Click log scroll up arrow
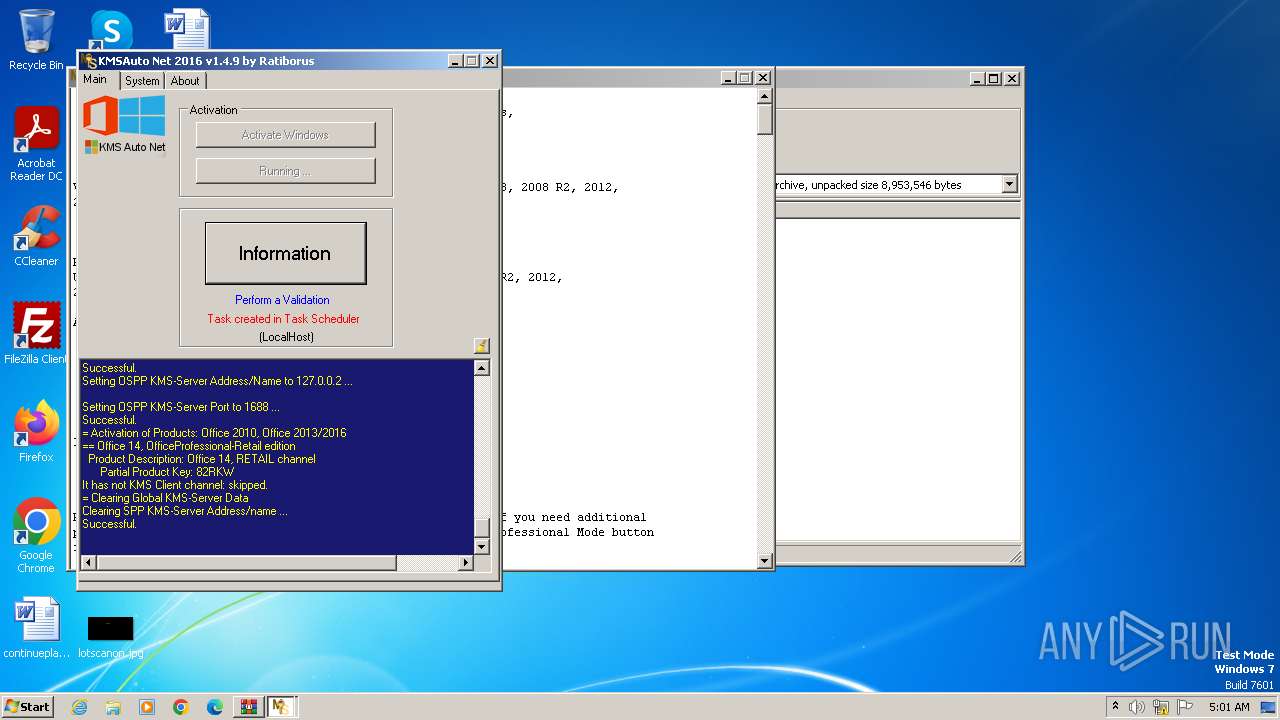This screenshot has width=1280, height=720. pos(482,368)
